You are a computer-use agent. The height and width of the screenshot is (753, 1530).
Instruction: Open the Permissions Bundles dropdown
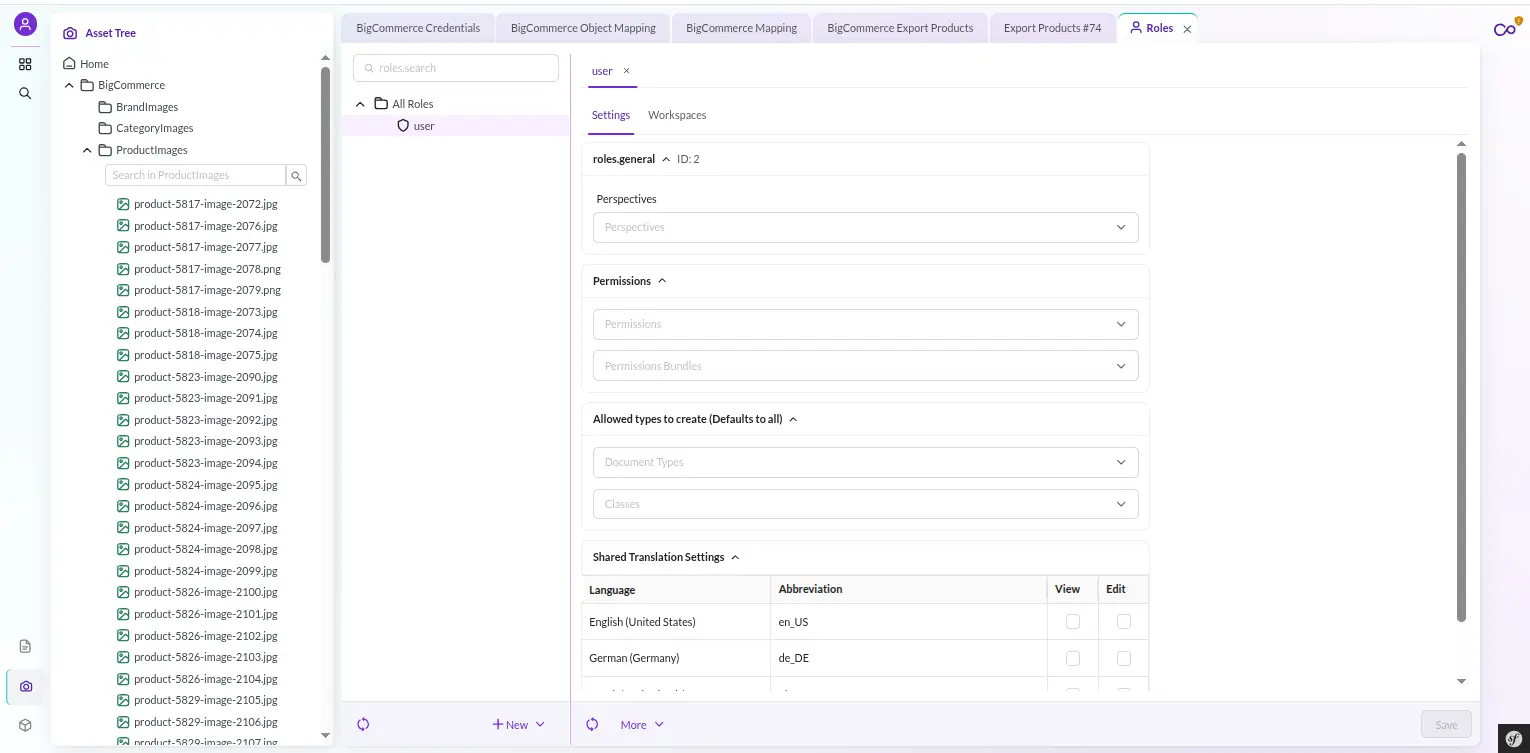tap(865, 366)
